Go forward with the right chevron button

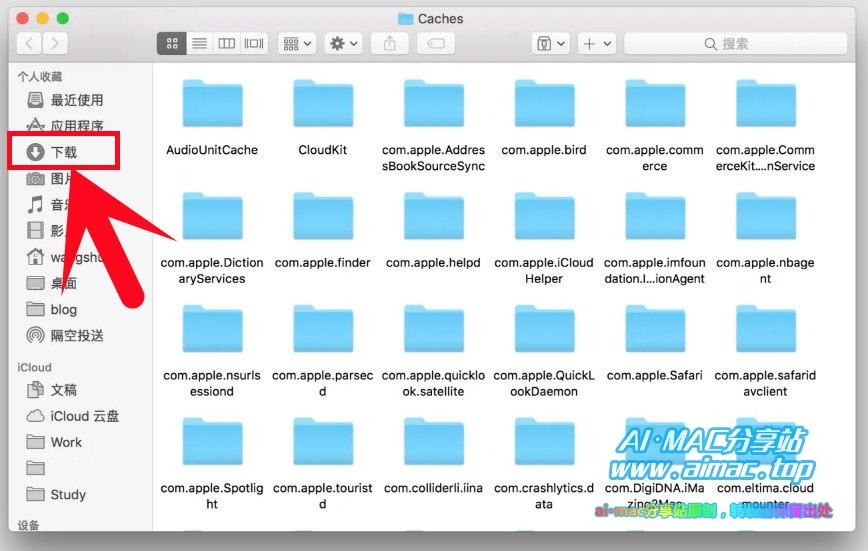(55, 43)
